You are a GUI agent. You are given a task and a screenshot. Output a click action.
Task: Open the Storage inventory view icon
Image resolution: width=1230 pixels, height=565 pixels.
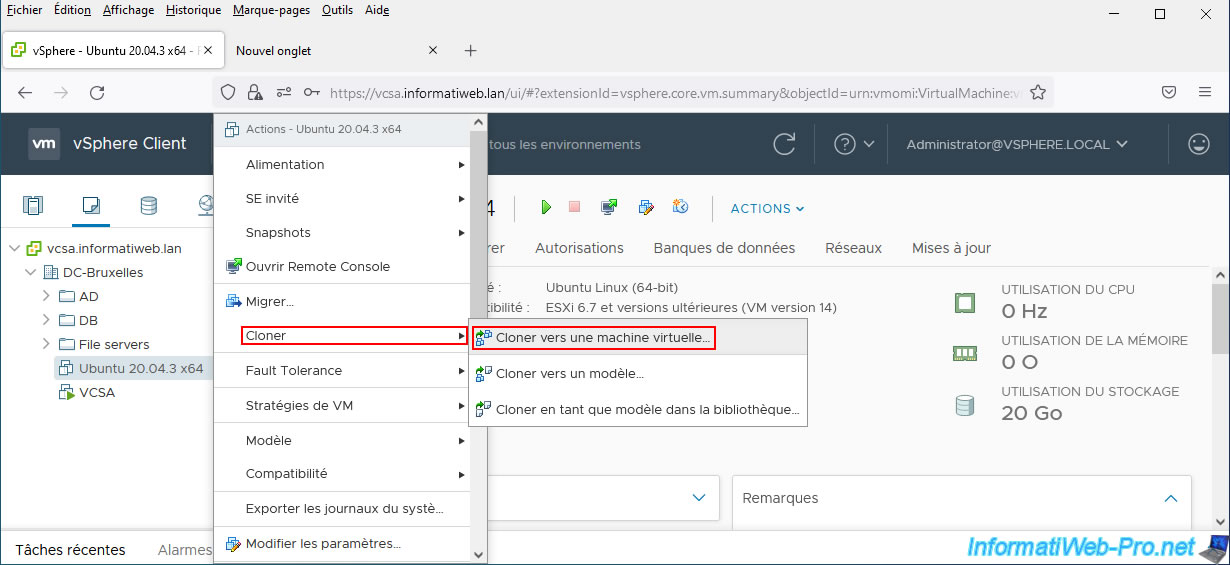pos(148,206)
